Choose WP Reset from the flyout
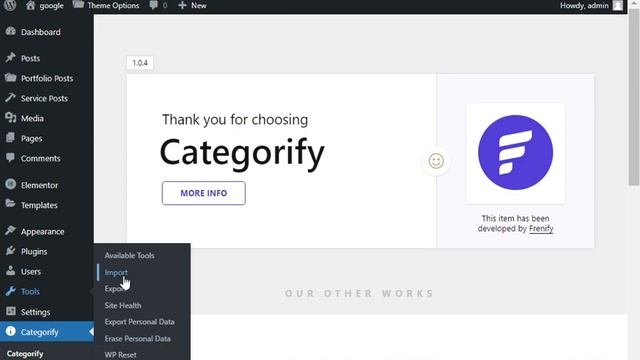This screenshot has width=640, height=360. tap(120, 355)
